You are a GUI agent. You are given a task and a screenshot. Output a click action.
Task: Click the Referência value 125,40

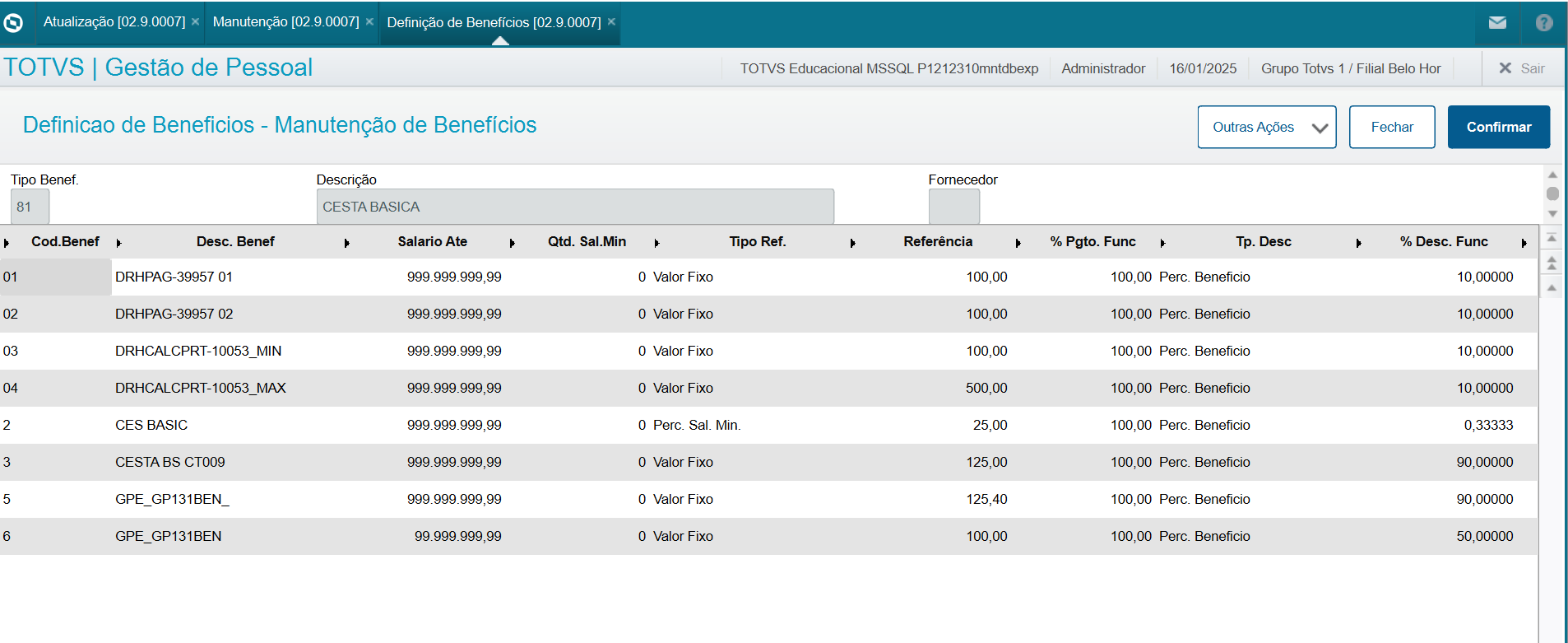pos(986,499)
